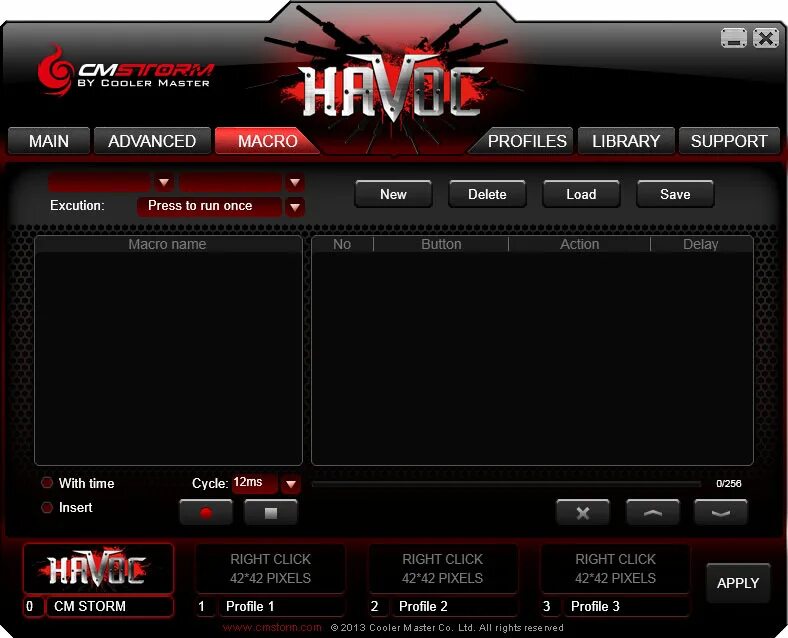This screenshot has width=788, height=638.
Task: Move macro step down with the down arrow
Action: [x=721, y=512]
